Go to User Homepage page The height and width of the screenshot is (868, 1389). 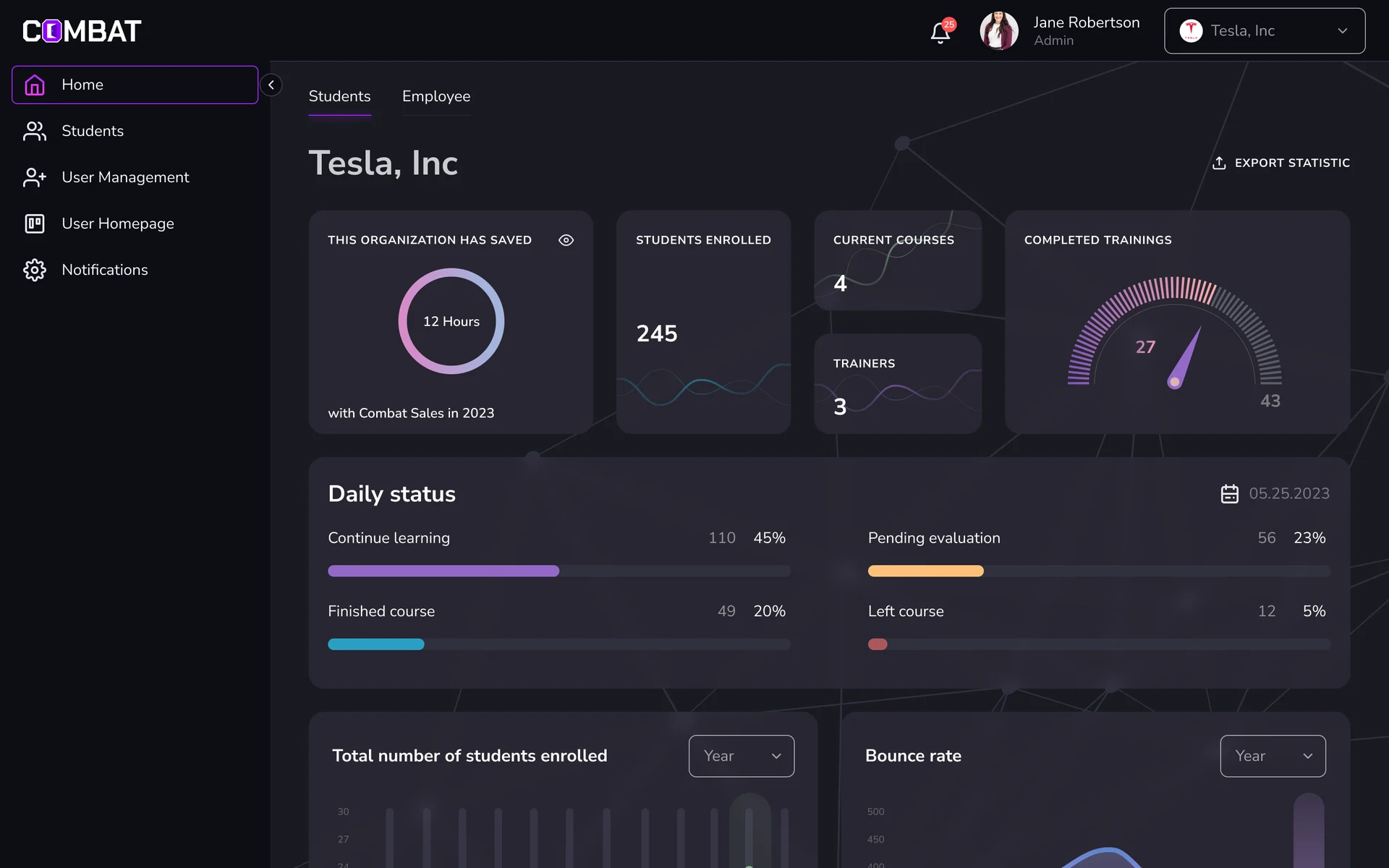coord(135,224)
